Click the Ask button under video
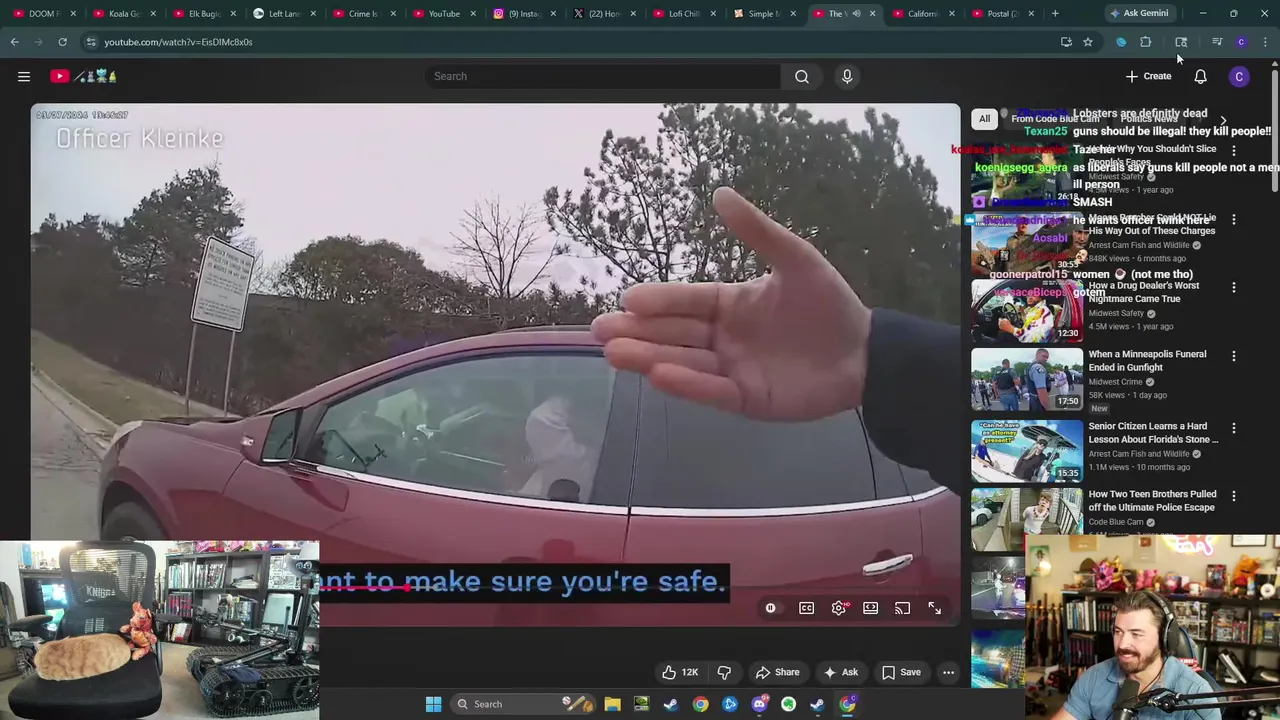Screen dimensions: 1280x720 coord(841,672)
